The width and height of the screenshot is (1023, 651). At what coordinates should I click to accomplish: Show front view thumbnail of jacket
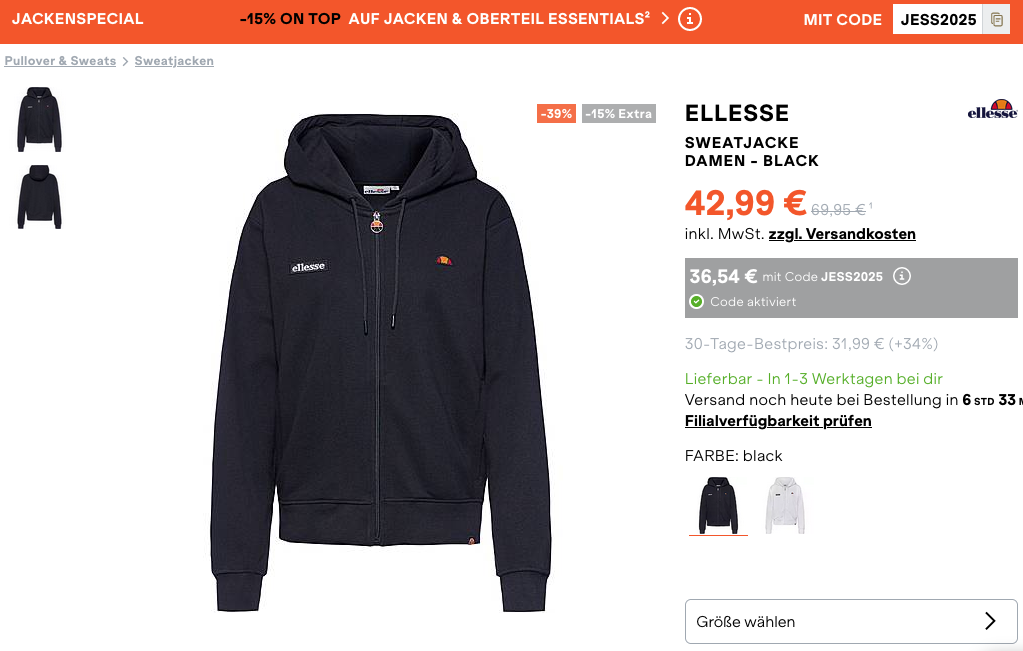(39, 119)
